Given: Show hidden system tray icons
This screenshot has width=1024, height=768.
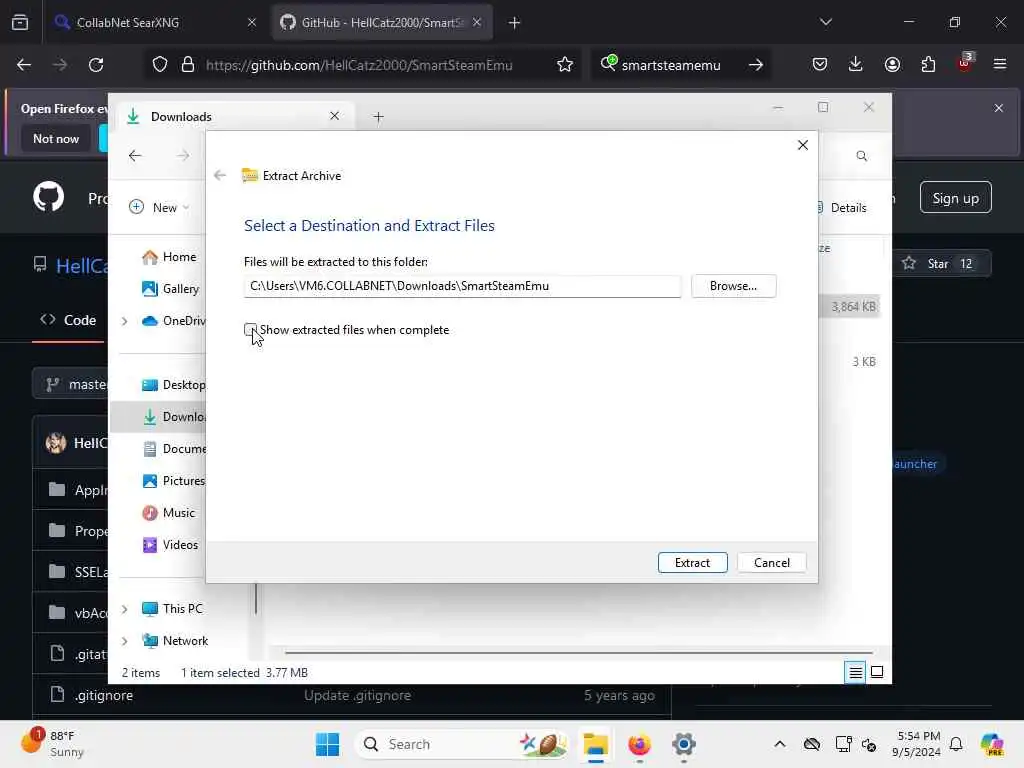Looking at the screenshot, I should (780, 744).
